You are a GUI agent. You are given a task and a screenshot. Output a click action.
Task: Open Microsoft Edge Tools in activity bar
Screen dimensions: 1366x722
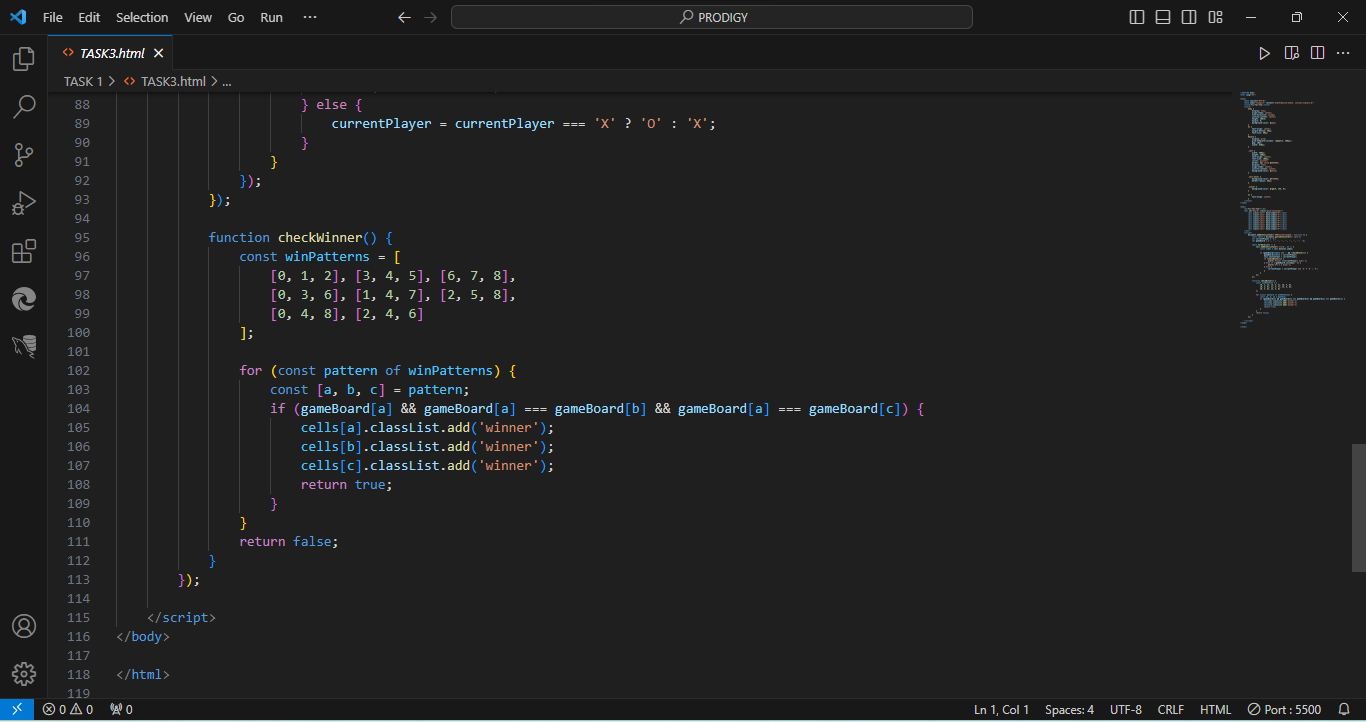tap(24, 299)
